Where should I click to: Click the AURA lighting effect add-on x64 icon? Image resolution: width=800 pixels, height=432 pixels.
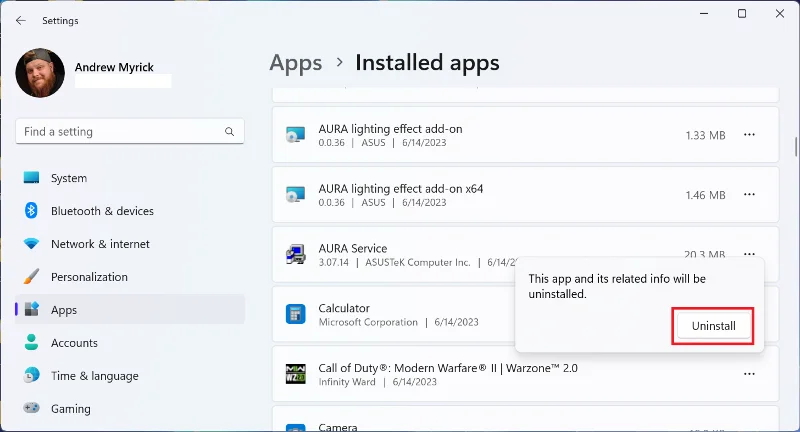[x=295, y=195]
